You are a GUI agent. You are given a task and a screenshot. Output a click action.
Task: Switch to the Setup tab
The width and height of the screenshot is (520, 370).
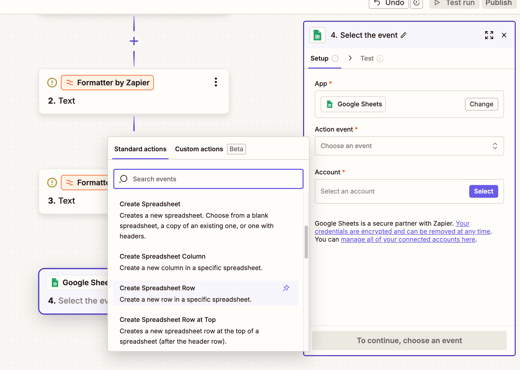coord(324,59)
